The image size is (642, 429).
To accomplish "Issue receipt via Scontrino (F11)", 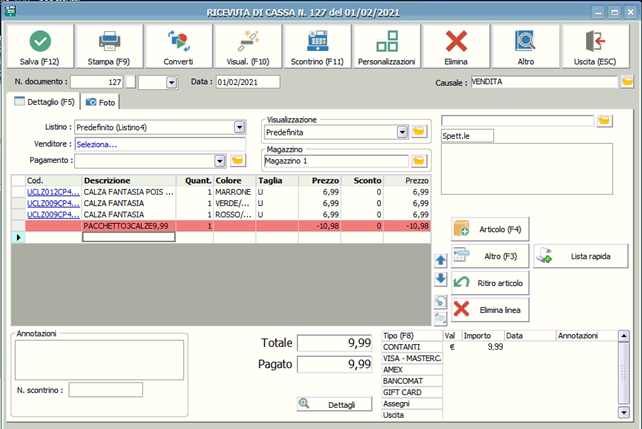I will tap(317, 46).
